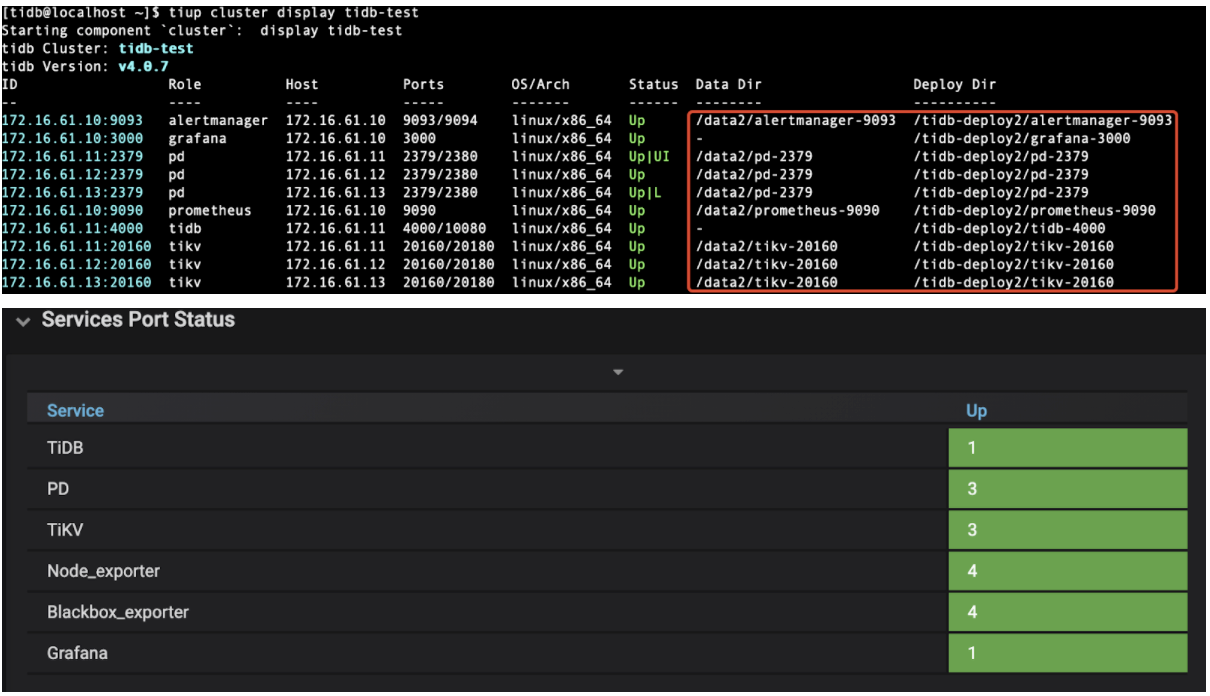Image resolution: width=1210 pixels, height=696 pixels.
Task: Click the green Up value for TiDB
Action: 1068,448
